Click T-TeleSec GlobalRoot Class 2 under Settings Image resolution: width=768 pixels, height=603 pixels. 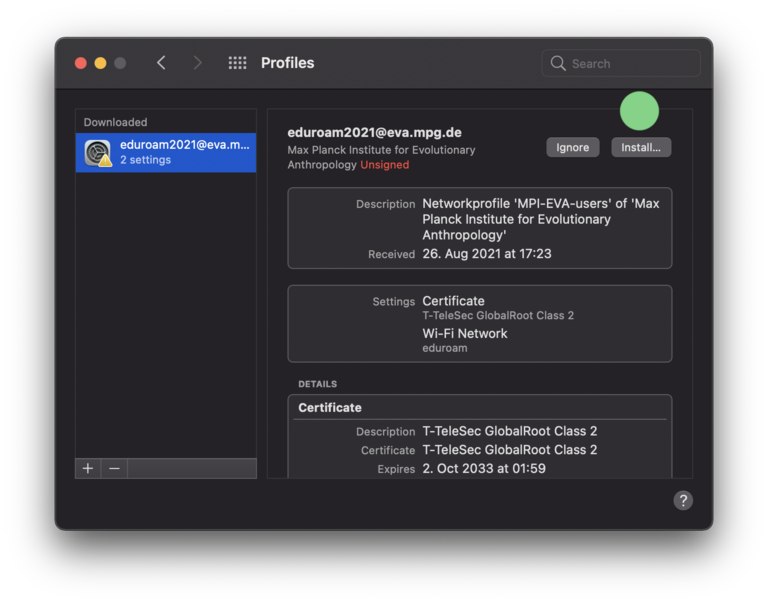point(498,315)
